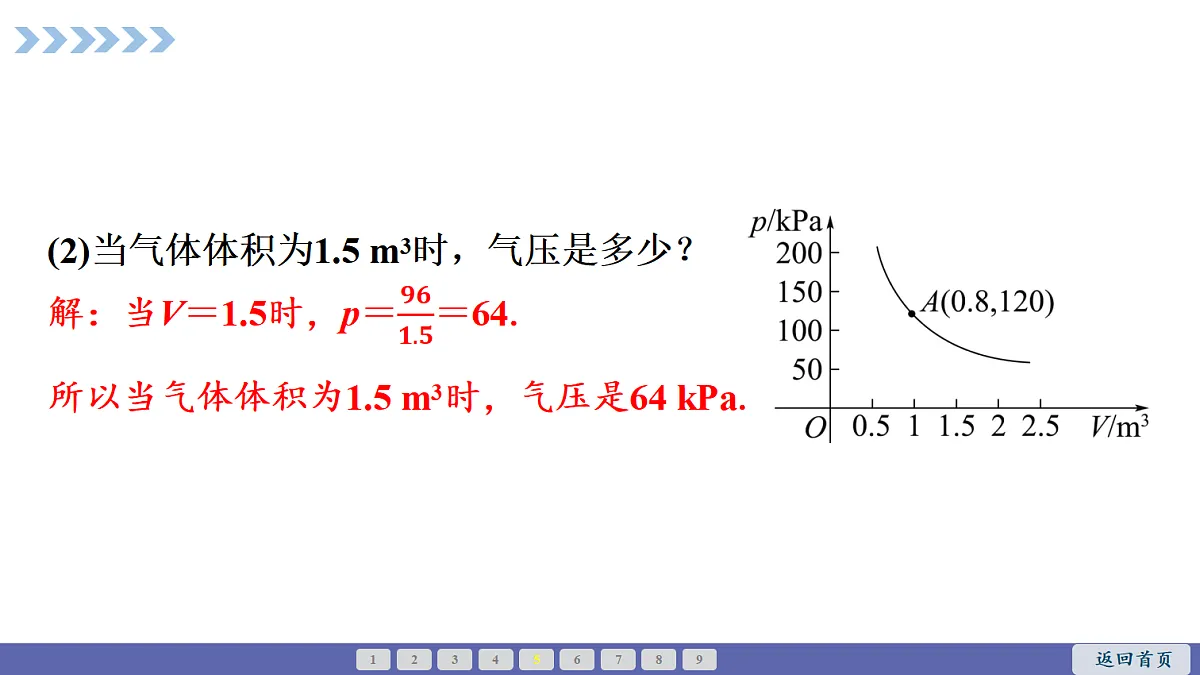1200x675 pixels.
Task: Click the 0.5 tick label on V axis
Action: [x=871, y=427]
